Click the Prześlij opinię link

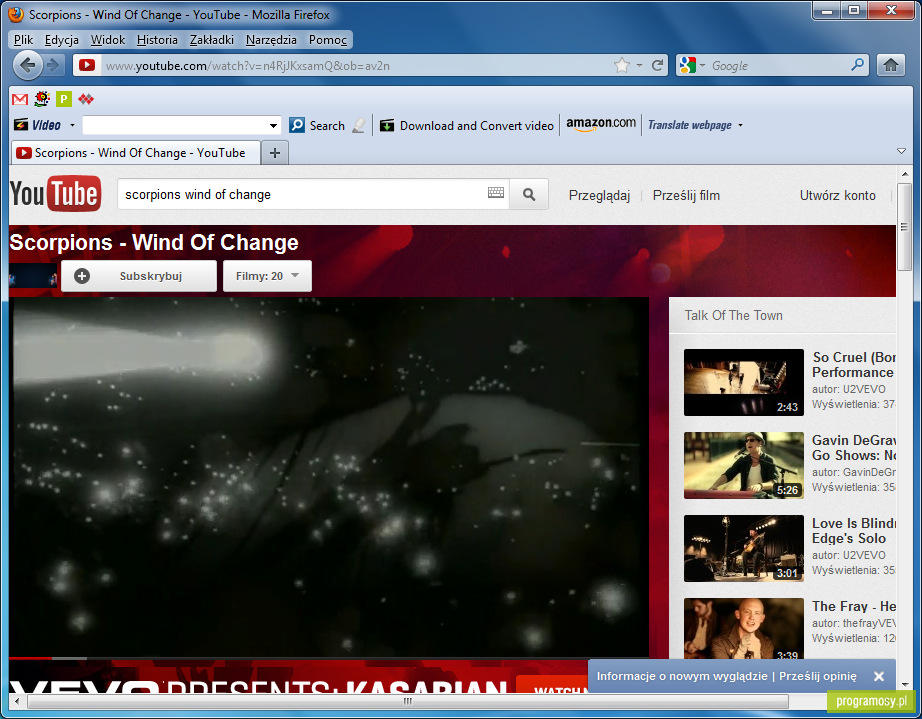(x=817, y=677)
